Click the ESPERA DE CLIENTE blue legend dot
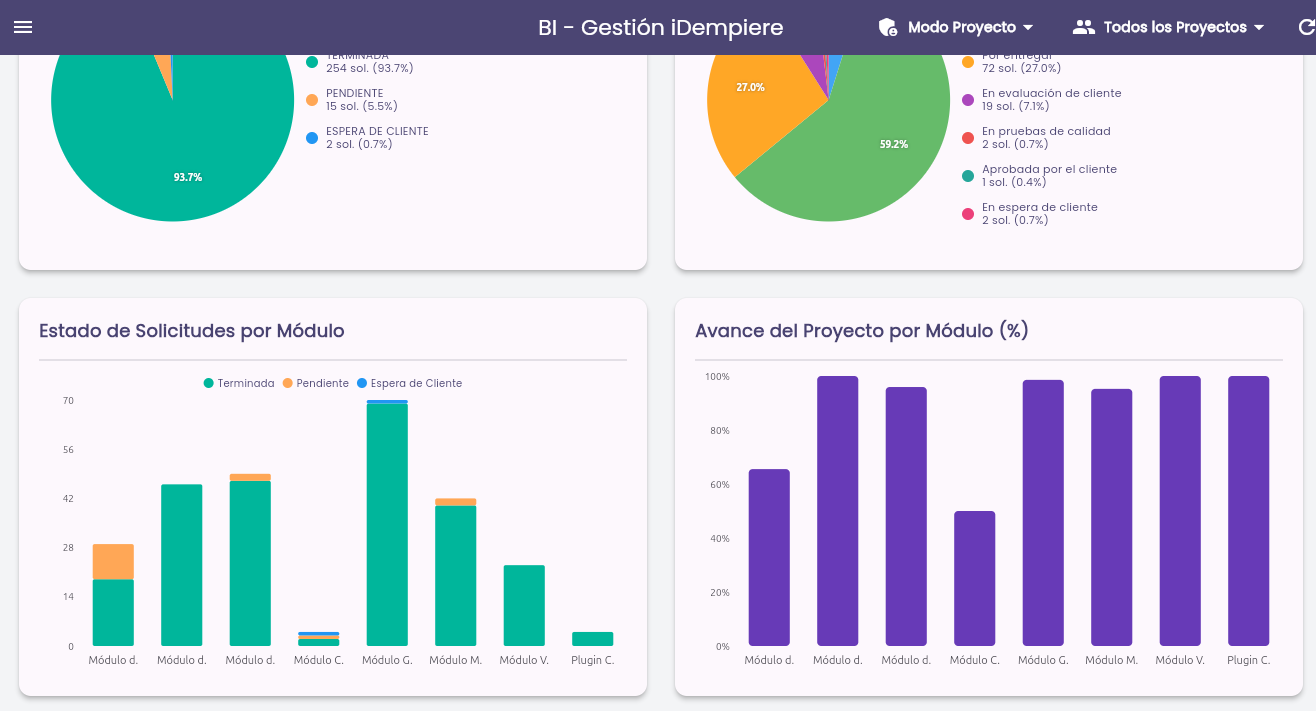 312,138
